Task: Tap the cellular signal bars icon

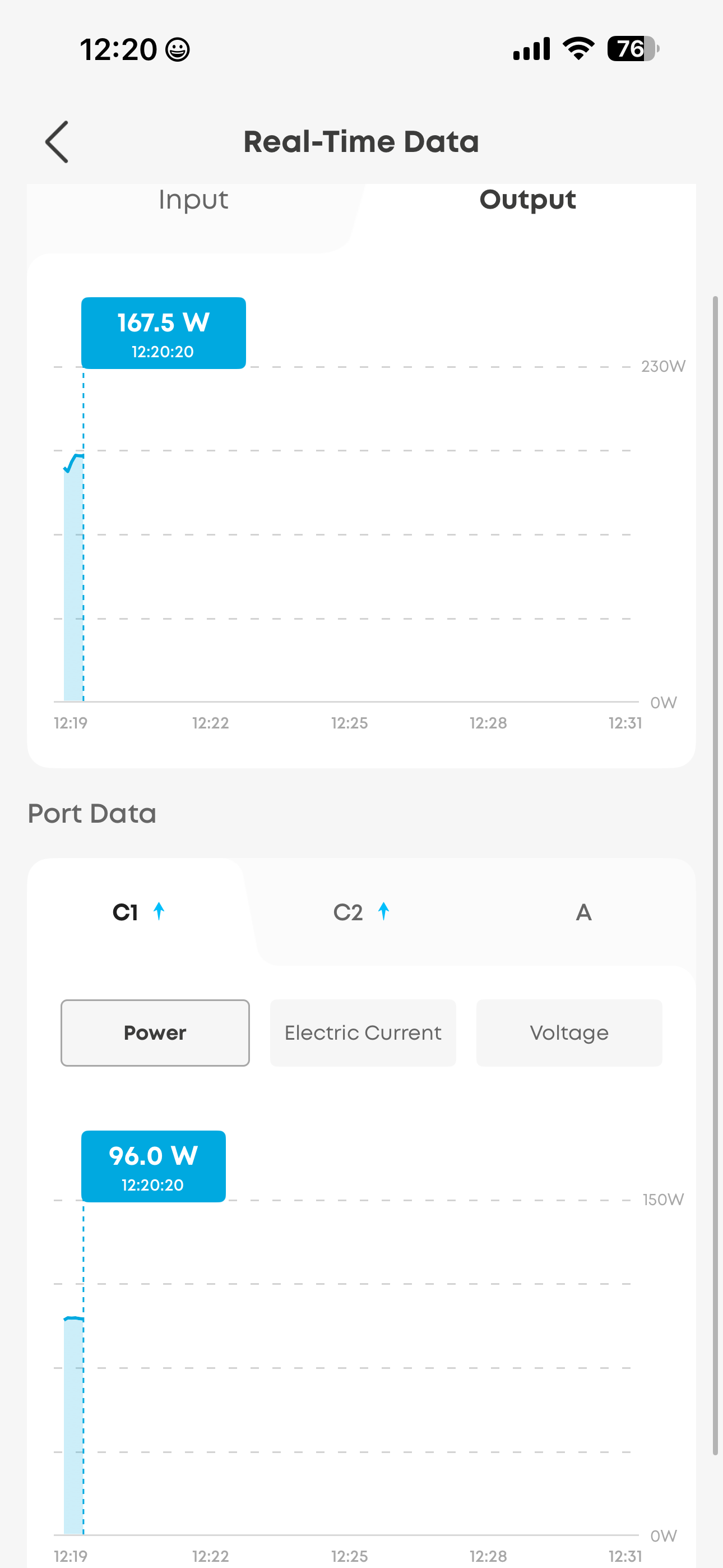Action: (531, 49)
